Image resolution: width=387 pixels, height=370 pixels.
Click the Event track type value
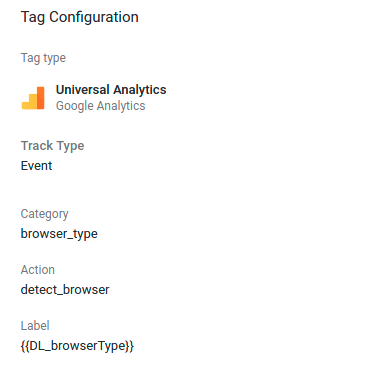coord(36,166)
